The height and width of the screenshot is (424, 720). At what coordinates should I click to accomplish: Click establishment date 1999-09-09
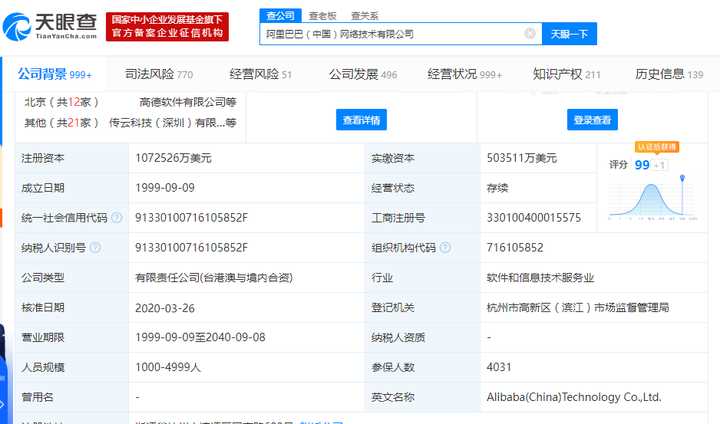pyautogui.click(x=165, y=188)
